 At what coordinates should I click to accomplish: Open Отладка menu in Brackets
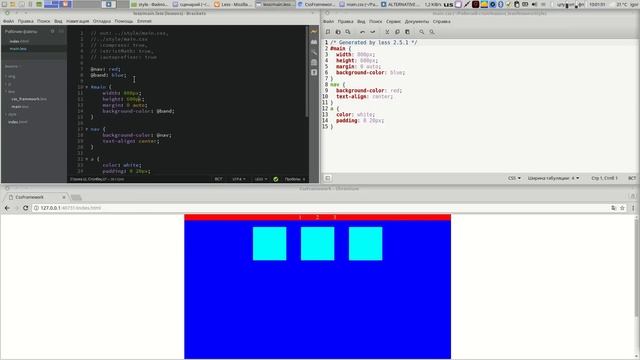[102, 21]
